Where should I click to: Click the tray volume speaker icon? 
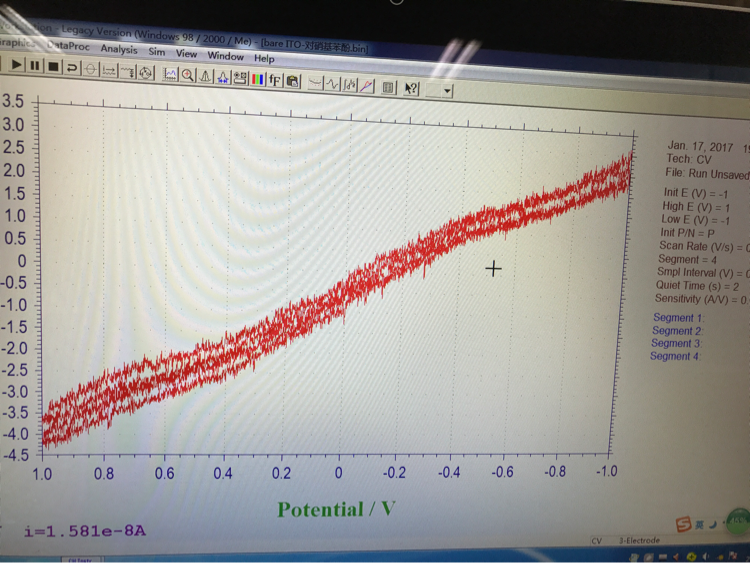pos(706,556)
